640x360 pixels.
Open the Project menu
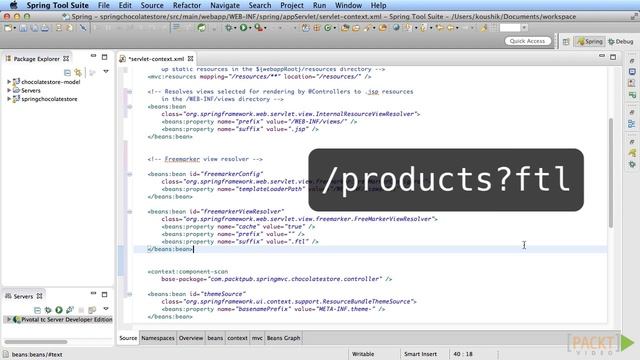pos(292,5)
